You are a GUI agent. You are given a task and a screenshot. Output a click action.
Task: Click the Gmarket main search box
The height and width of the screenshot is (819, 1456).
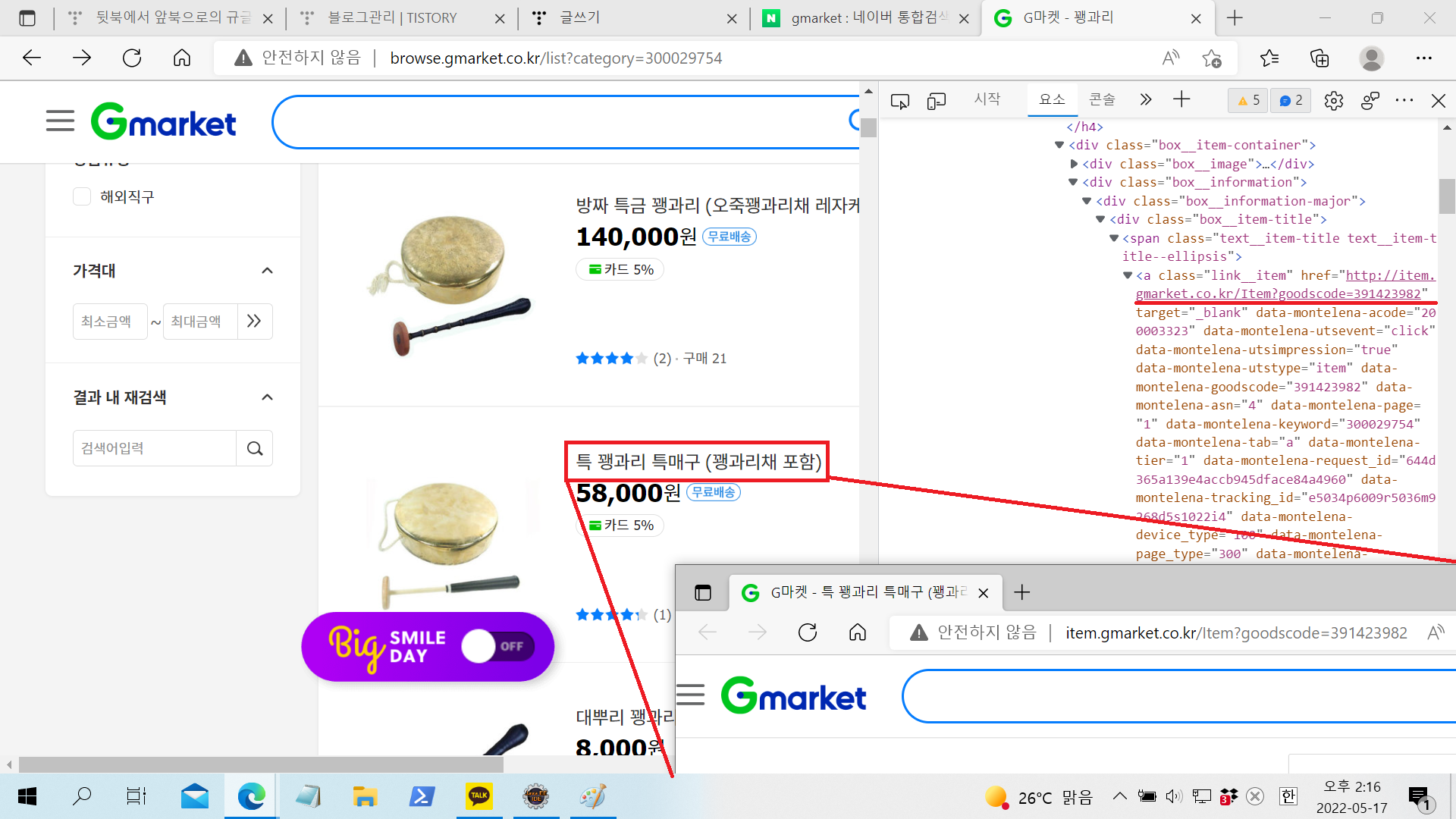pyautogui.click(x=565, y=121)
